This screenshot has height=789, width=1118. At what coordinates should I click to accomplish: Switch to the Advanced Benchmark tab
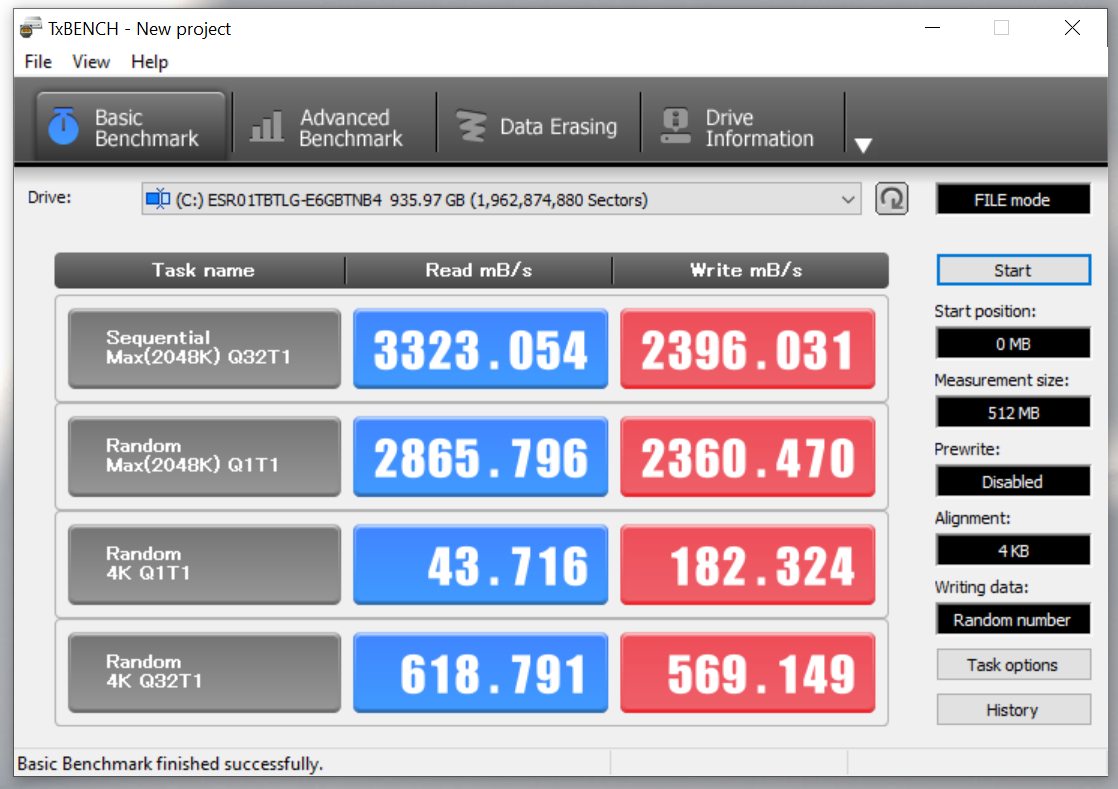[334, 127]
